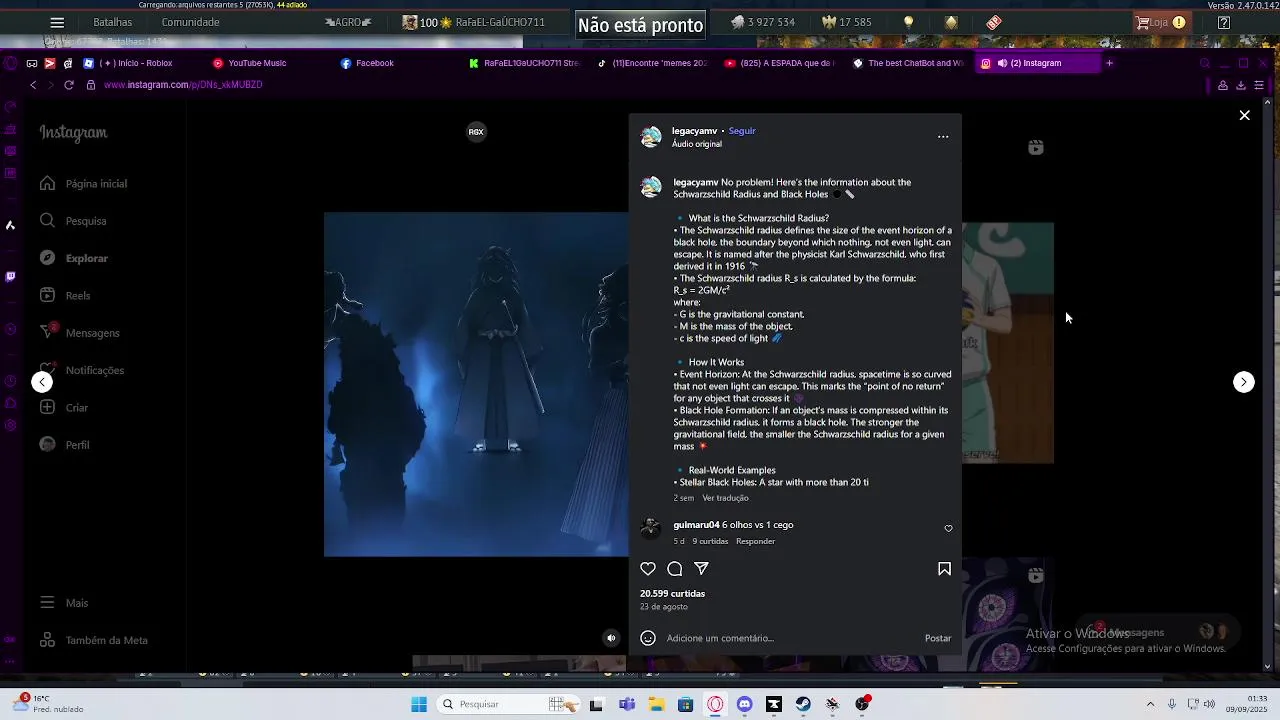Switch to the A ESPADA que de YouTube tab

coord(780,63)
